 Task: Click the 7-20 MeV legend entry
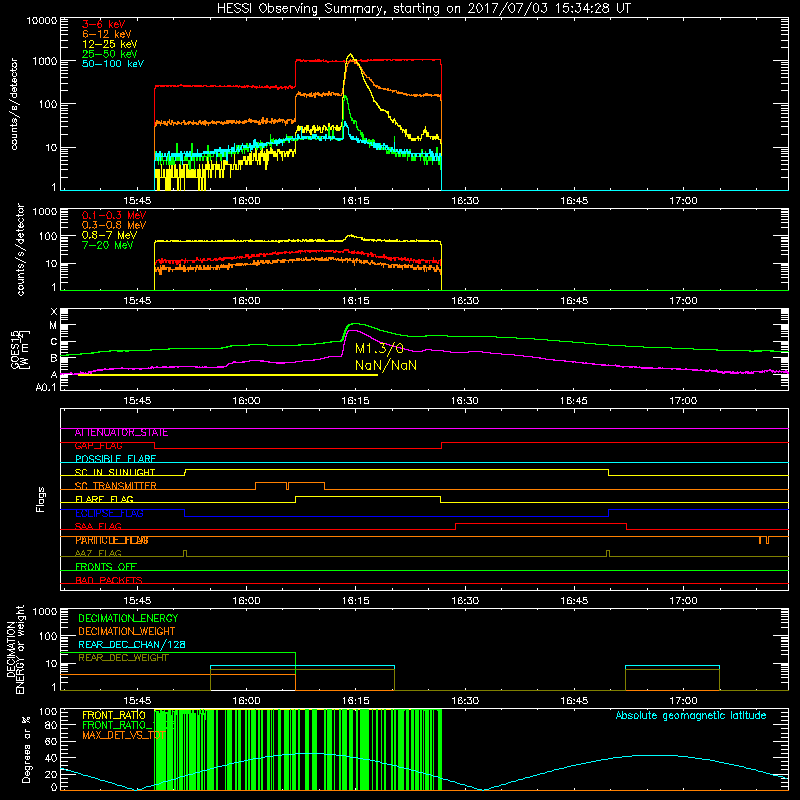(x=108, y=245)
